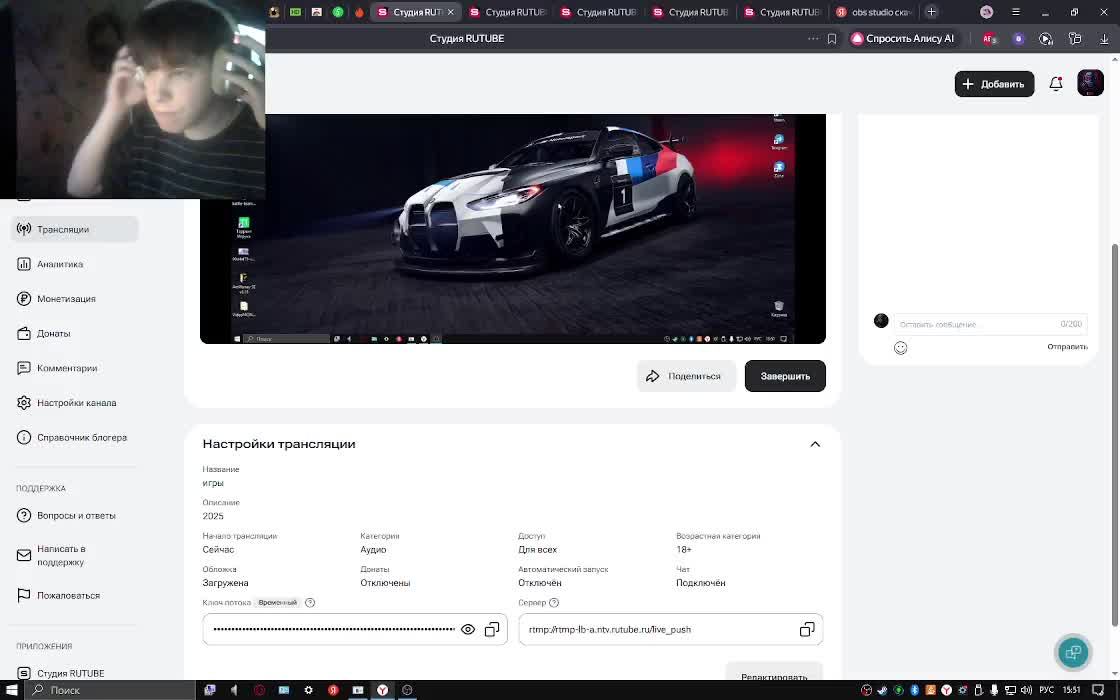Click the Добавить button
This screenshot has width=1120, height=700.
click(994, 84)
